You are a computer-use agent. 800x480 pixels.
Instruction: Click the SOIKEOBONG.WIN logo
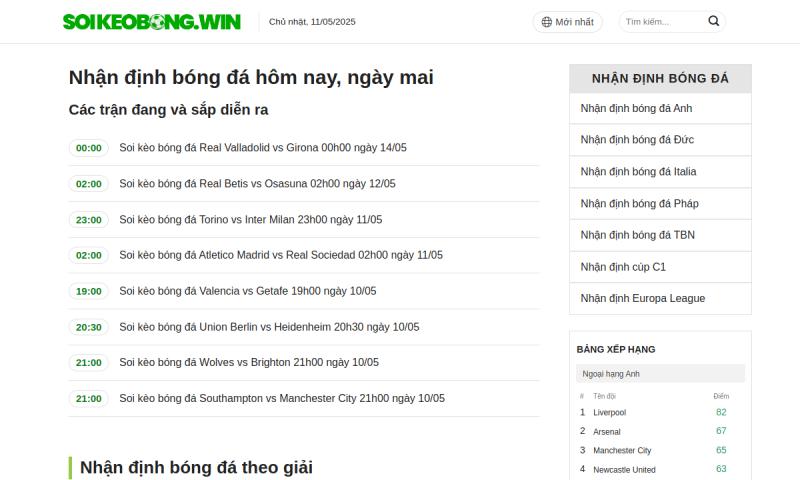tap(152, 22)
